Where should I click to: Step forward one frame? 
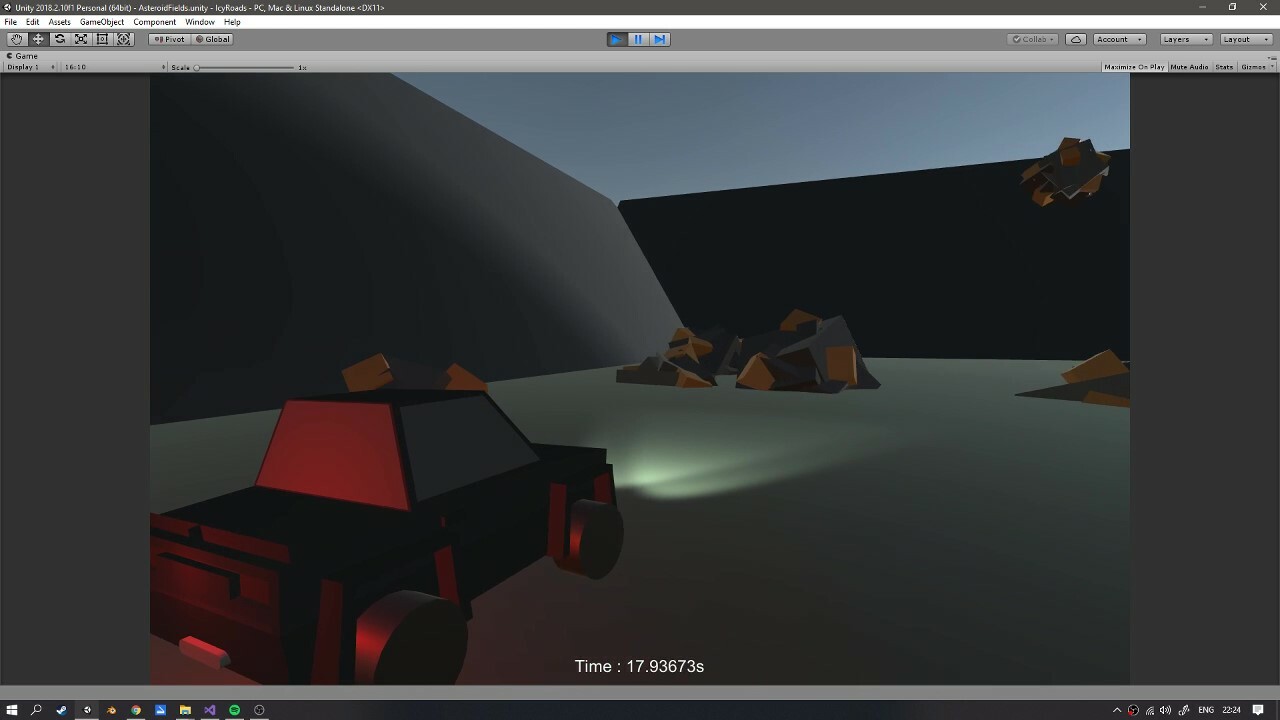point(659,39)
